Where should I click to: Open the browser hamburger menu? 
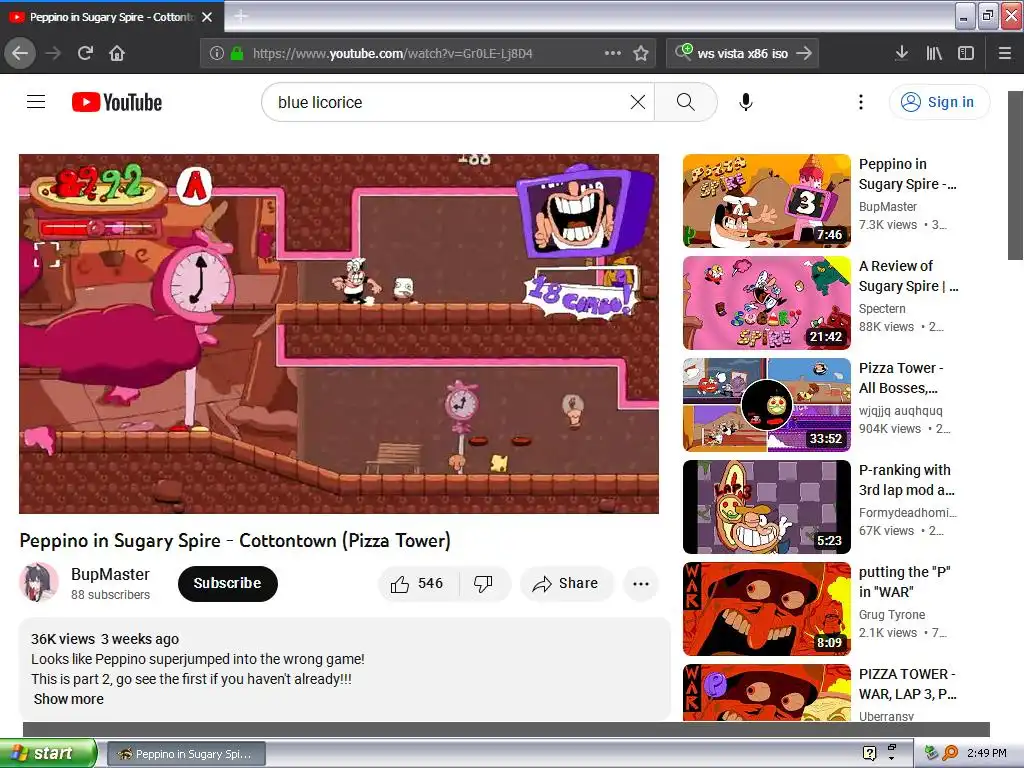click(x=1004, y=53)
